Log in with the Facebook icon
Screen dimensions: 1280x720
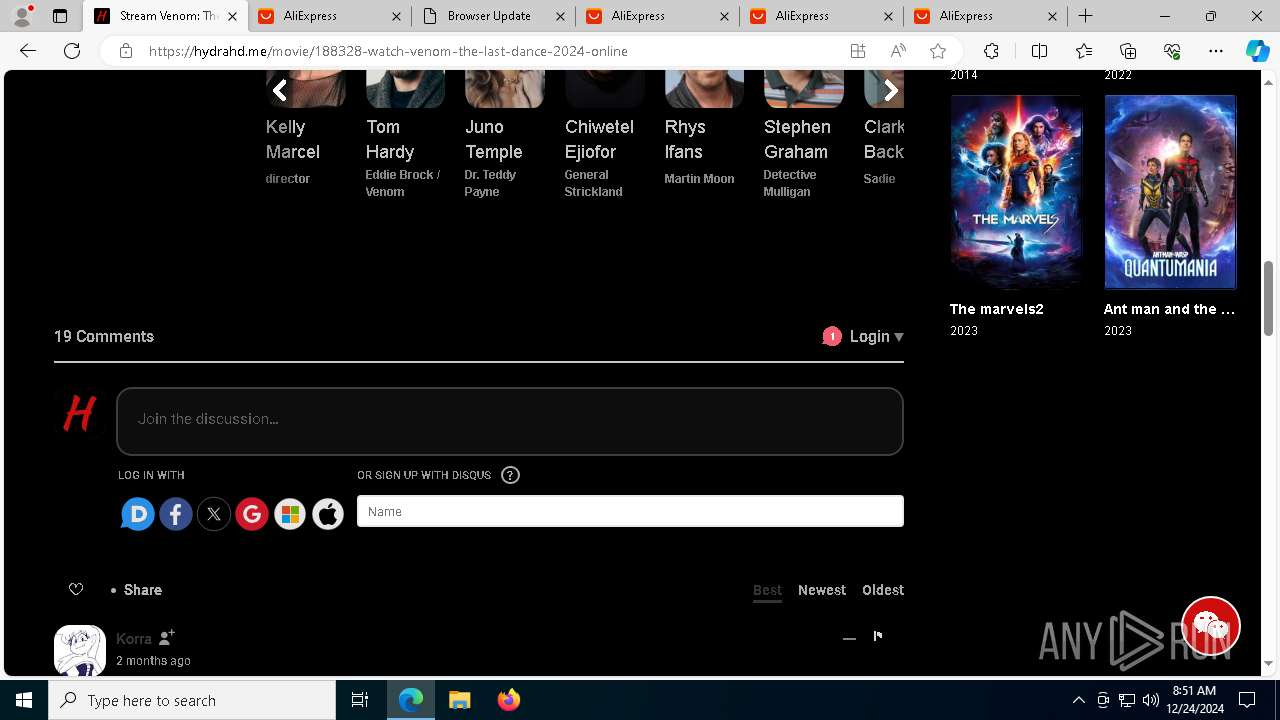(176, 514)
